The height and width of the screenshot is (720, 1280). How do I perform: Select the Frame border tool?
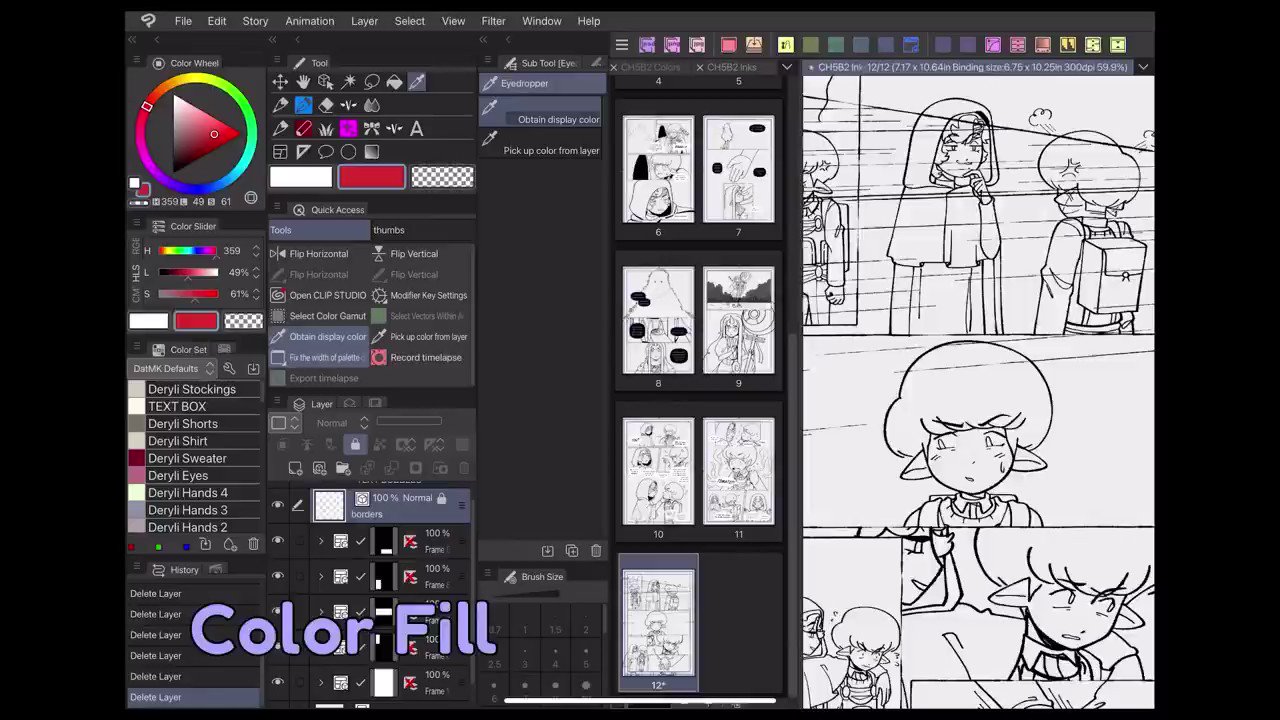(x=280, y=152)
